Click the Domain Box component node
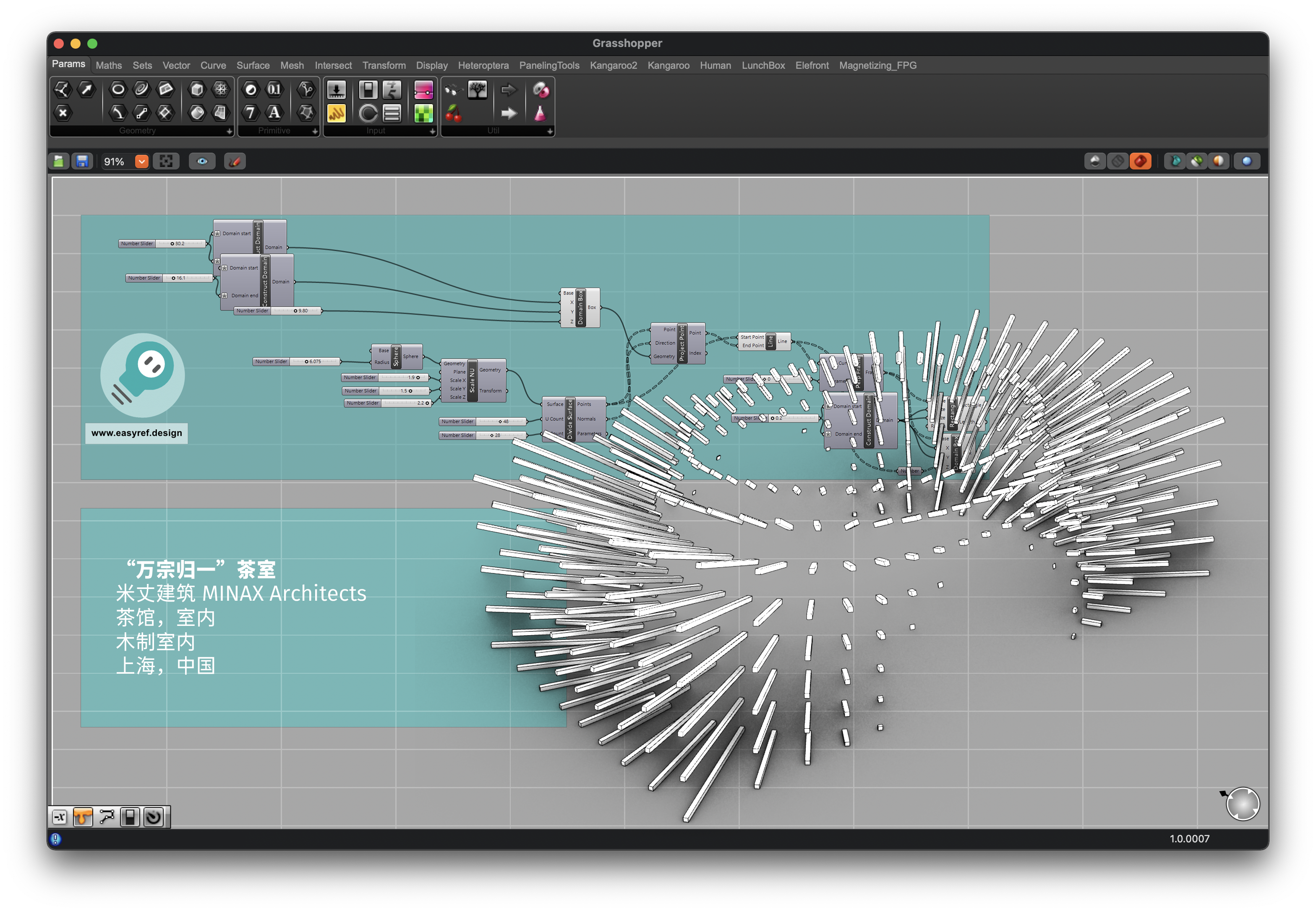 click(x=580, y=308)
